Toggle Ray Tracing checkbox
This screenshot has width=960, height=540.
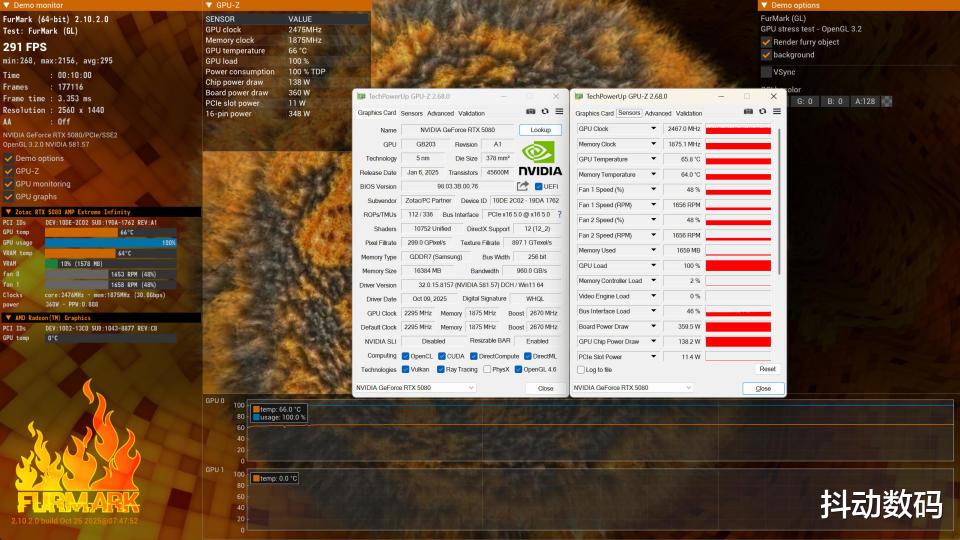point(440,369)
